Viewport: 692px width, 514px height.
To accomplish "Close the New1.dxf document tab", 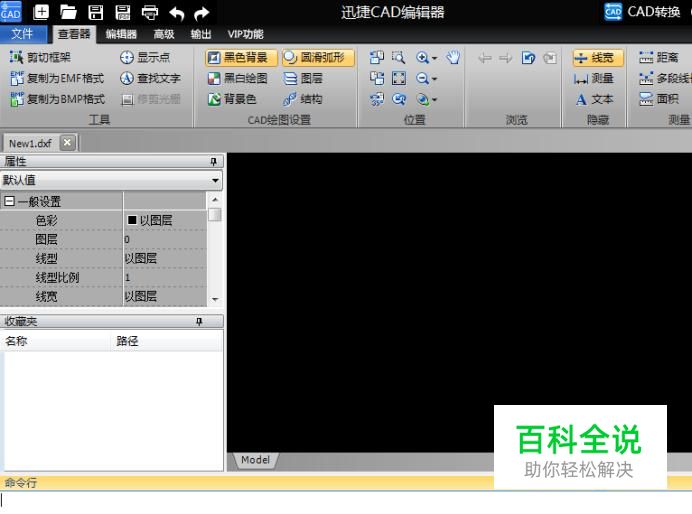I will click(67, 142).
